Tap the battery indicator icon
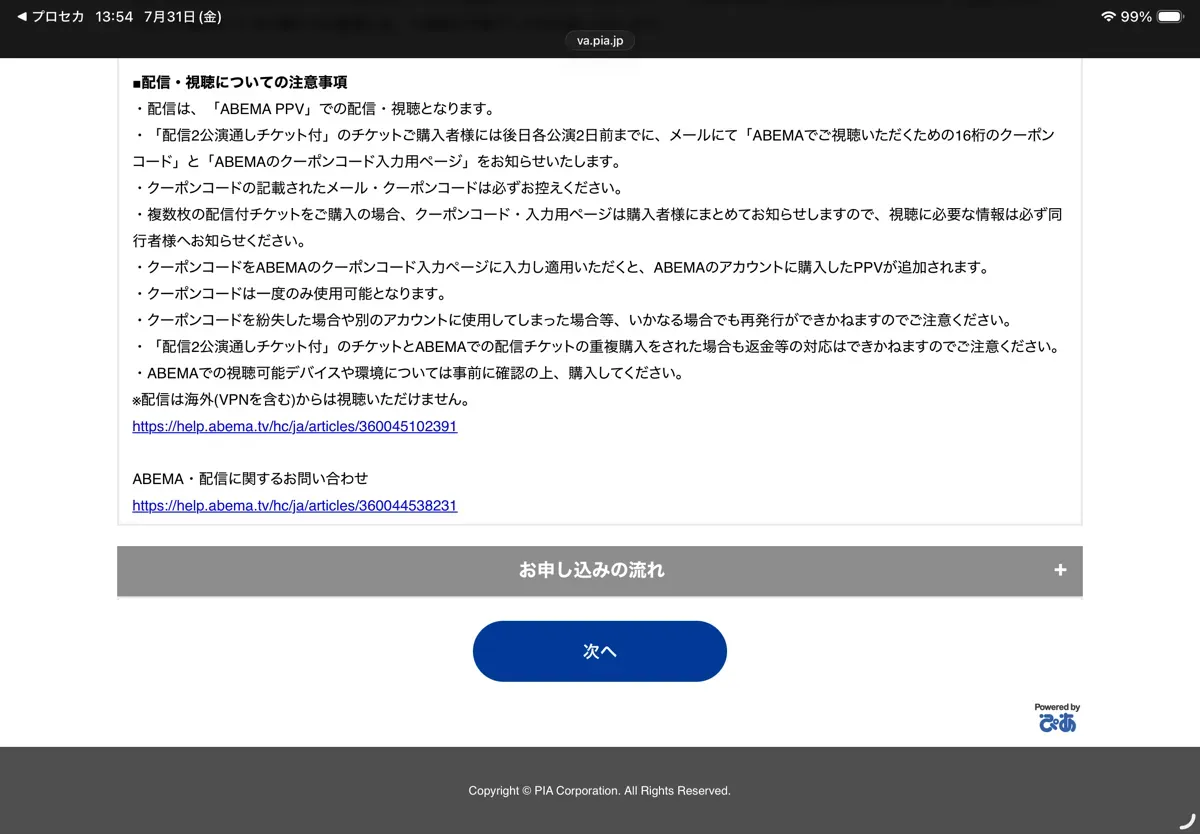The width and height of the screenshot is (1200, 834). coord(1170,17)
